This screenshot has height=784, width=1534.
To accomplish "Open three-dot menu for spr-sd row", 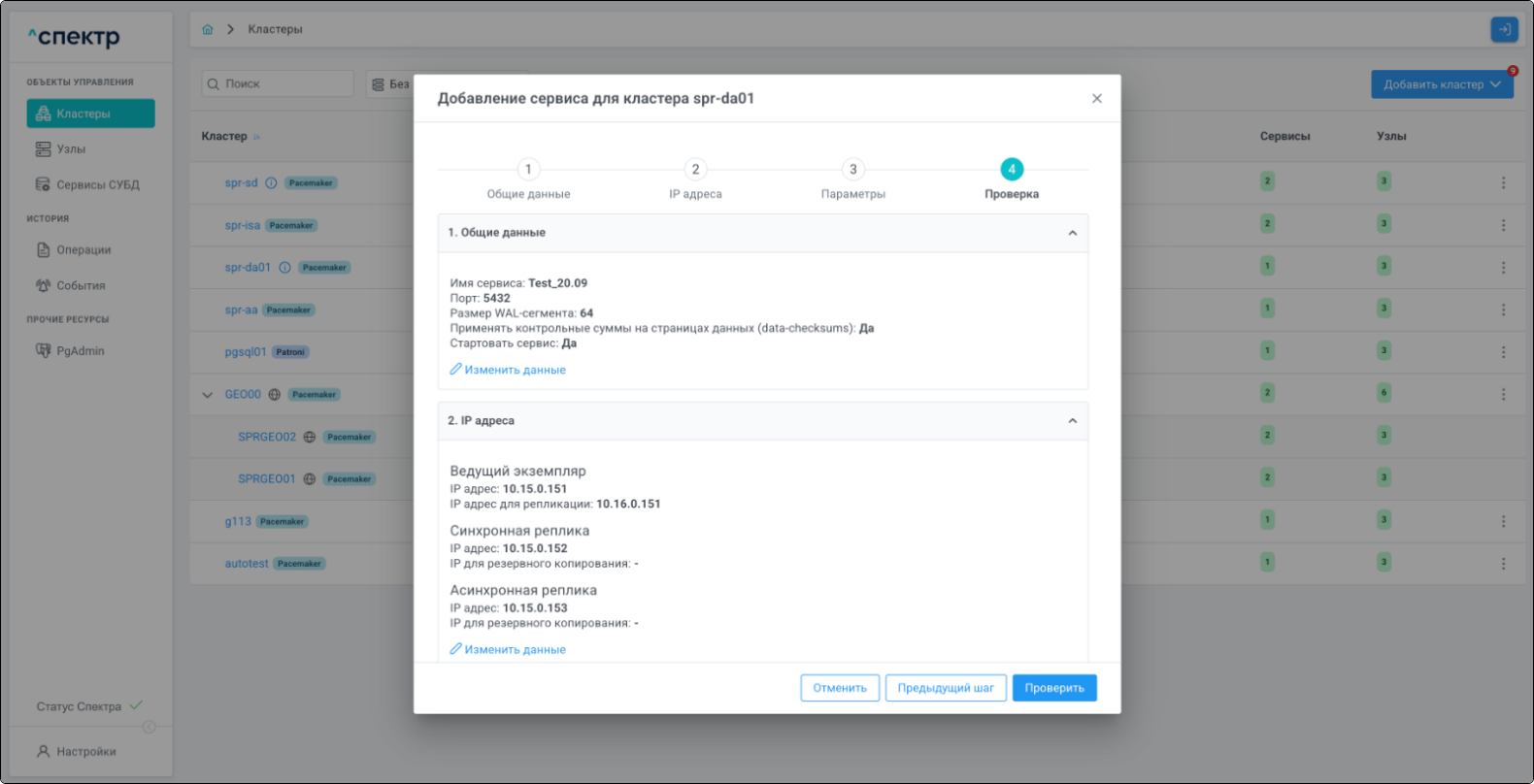I will tap(1503, 182).
